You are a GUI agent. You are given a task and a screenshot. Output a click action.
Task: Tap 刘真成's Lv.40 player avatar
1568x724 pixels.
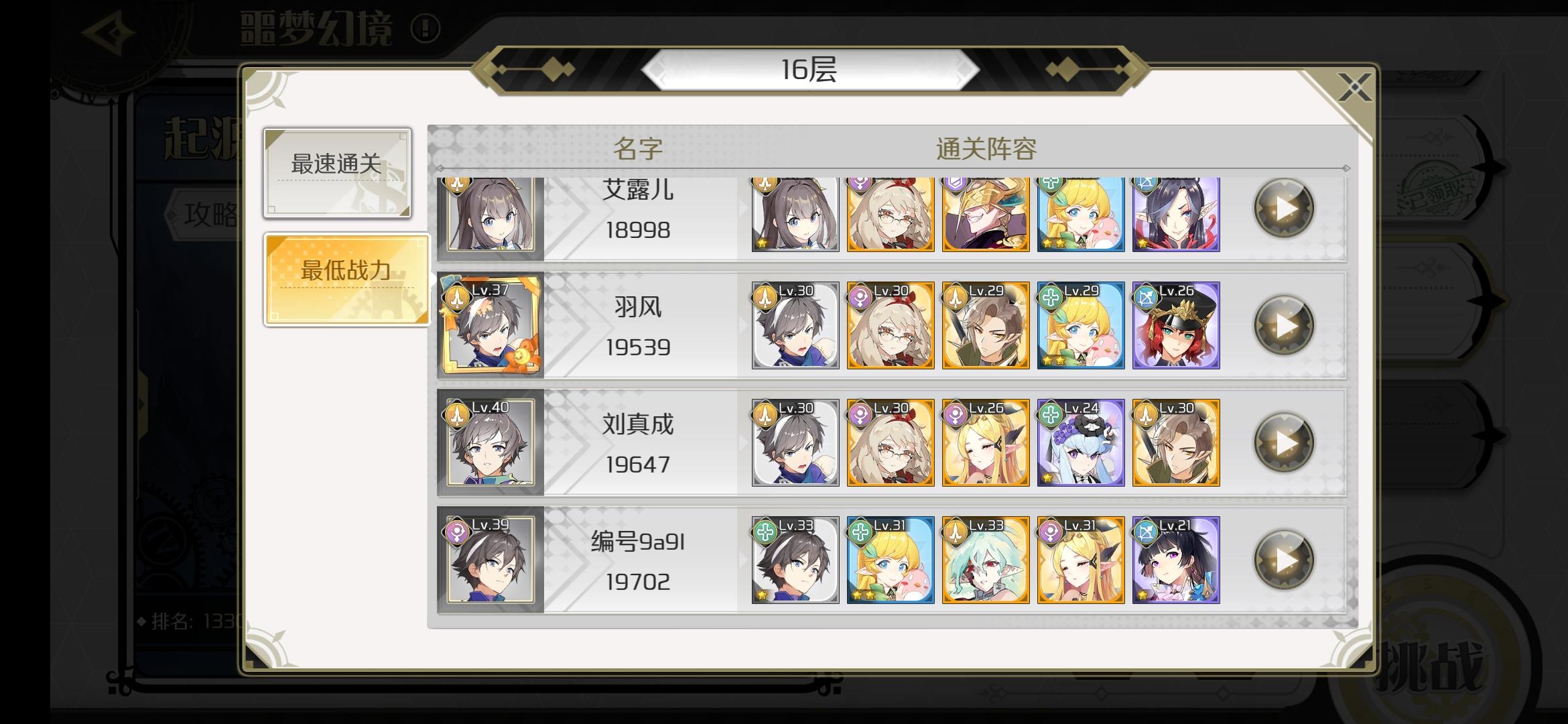pyautogui.click(x=491, y=443)
